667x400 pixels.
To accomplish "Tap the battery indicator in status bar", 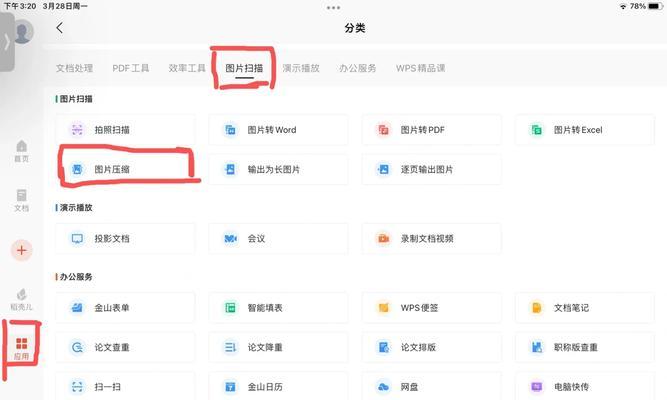I will tap(655, 6).
